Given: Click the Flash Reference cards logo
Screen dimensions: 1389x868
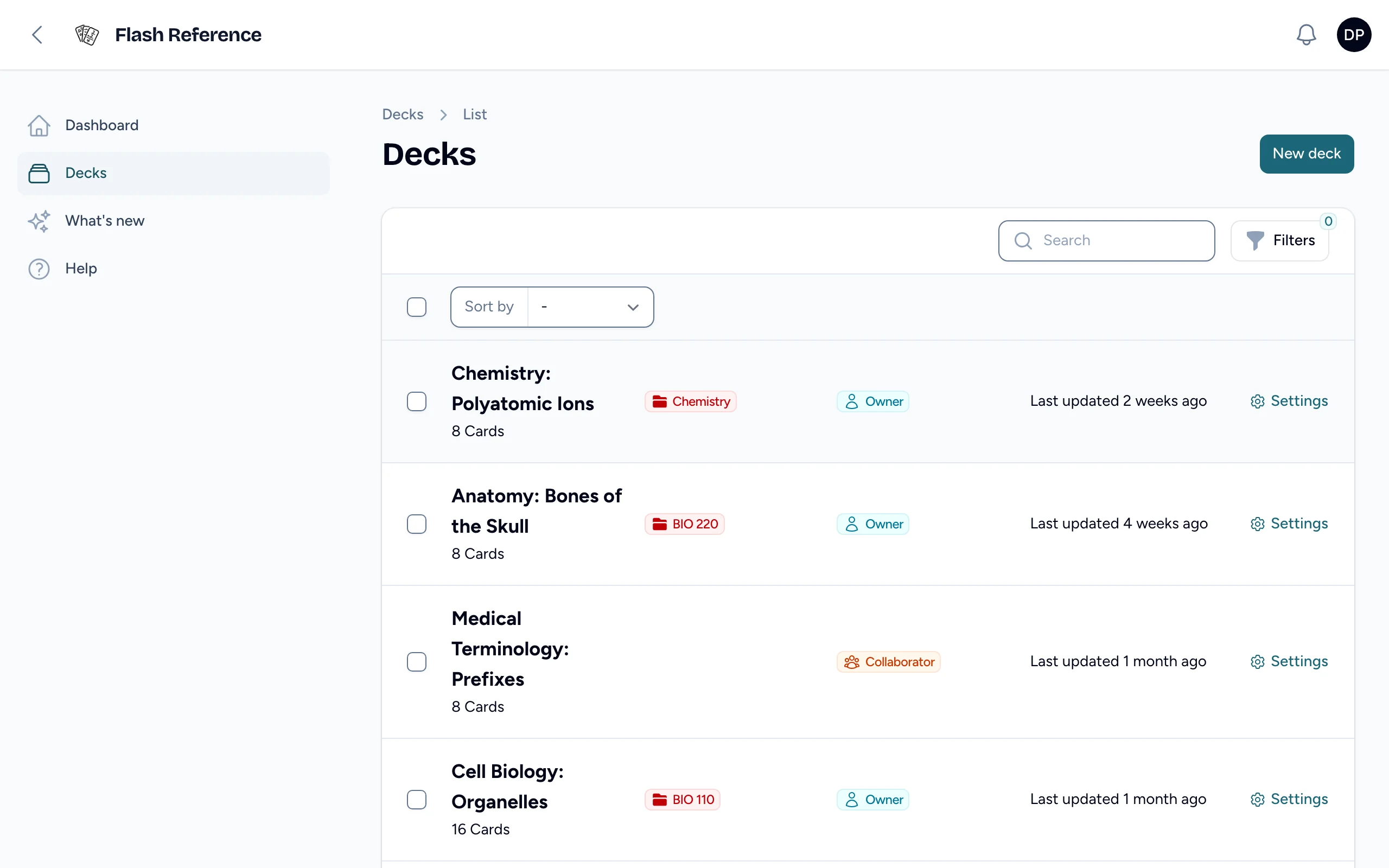Looking at the screenshot, I should (87, 34).
